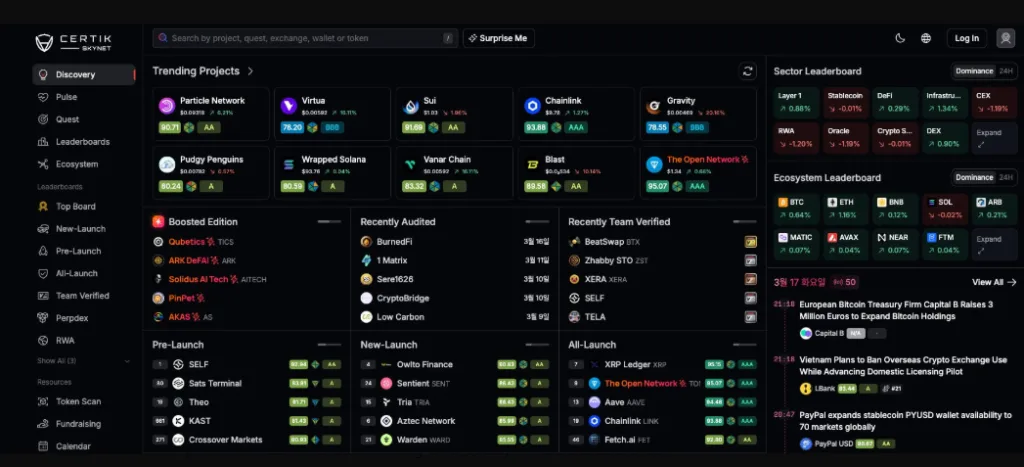
Task: Refresh the Trending Projects list
Action: coord(748,71)
